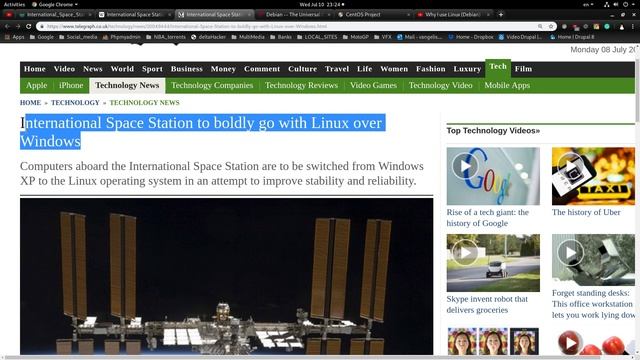Open the Chrome profile avatar icon

pyautogui.click(x=621, y=27)
